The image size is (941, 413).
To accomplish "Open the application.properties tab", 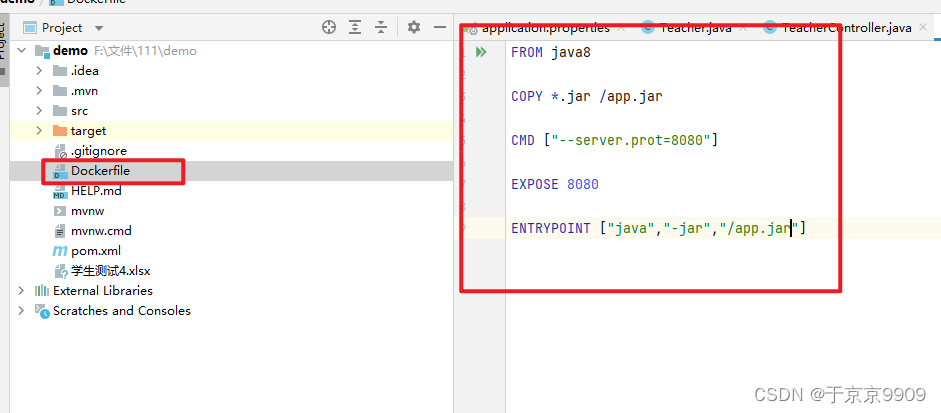I will (x=545, y=28).
